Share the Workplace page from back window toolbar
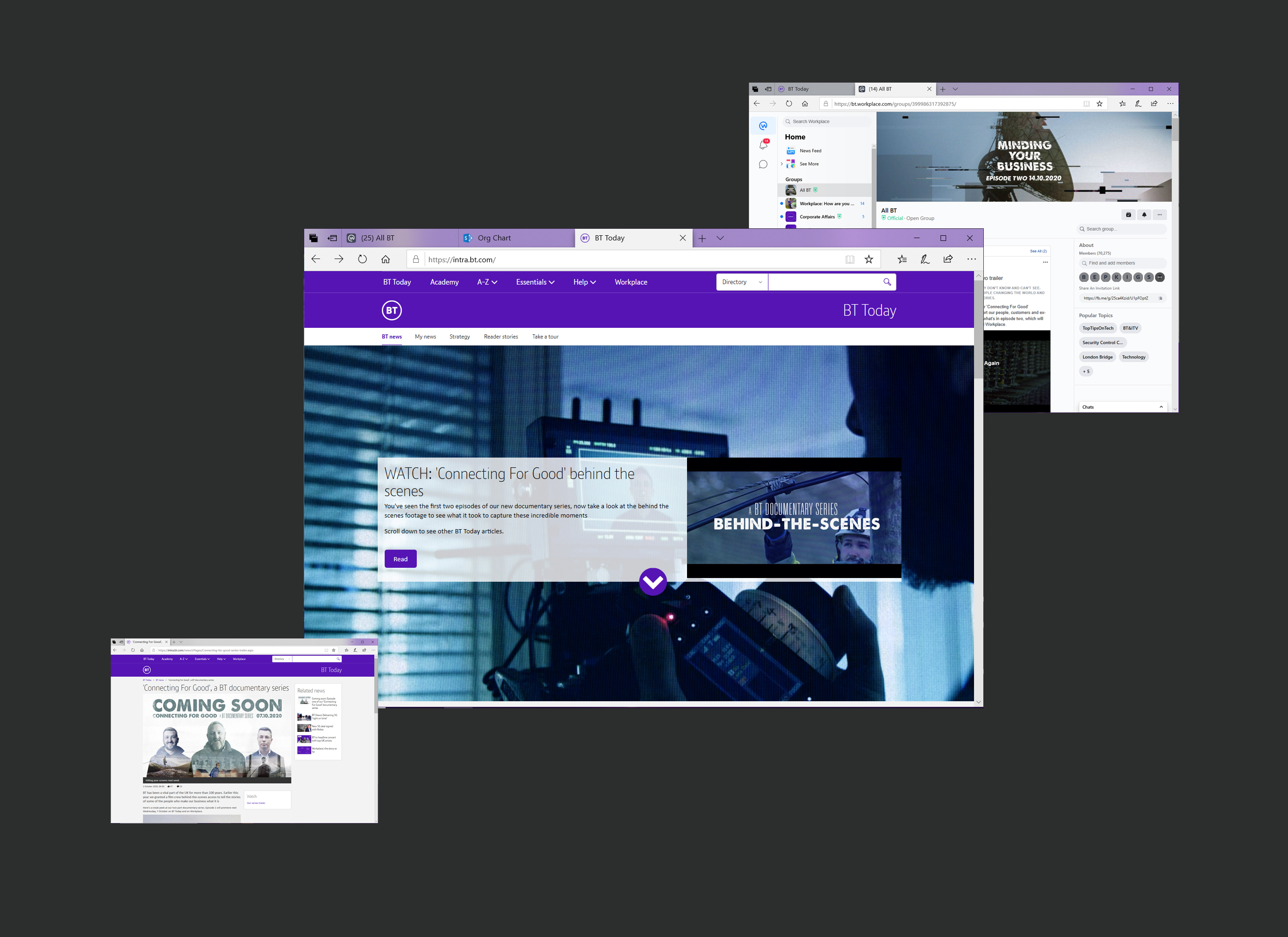The image size is (1288, 937). coord(1154,104)
